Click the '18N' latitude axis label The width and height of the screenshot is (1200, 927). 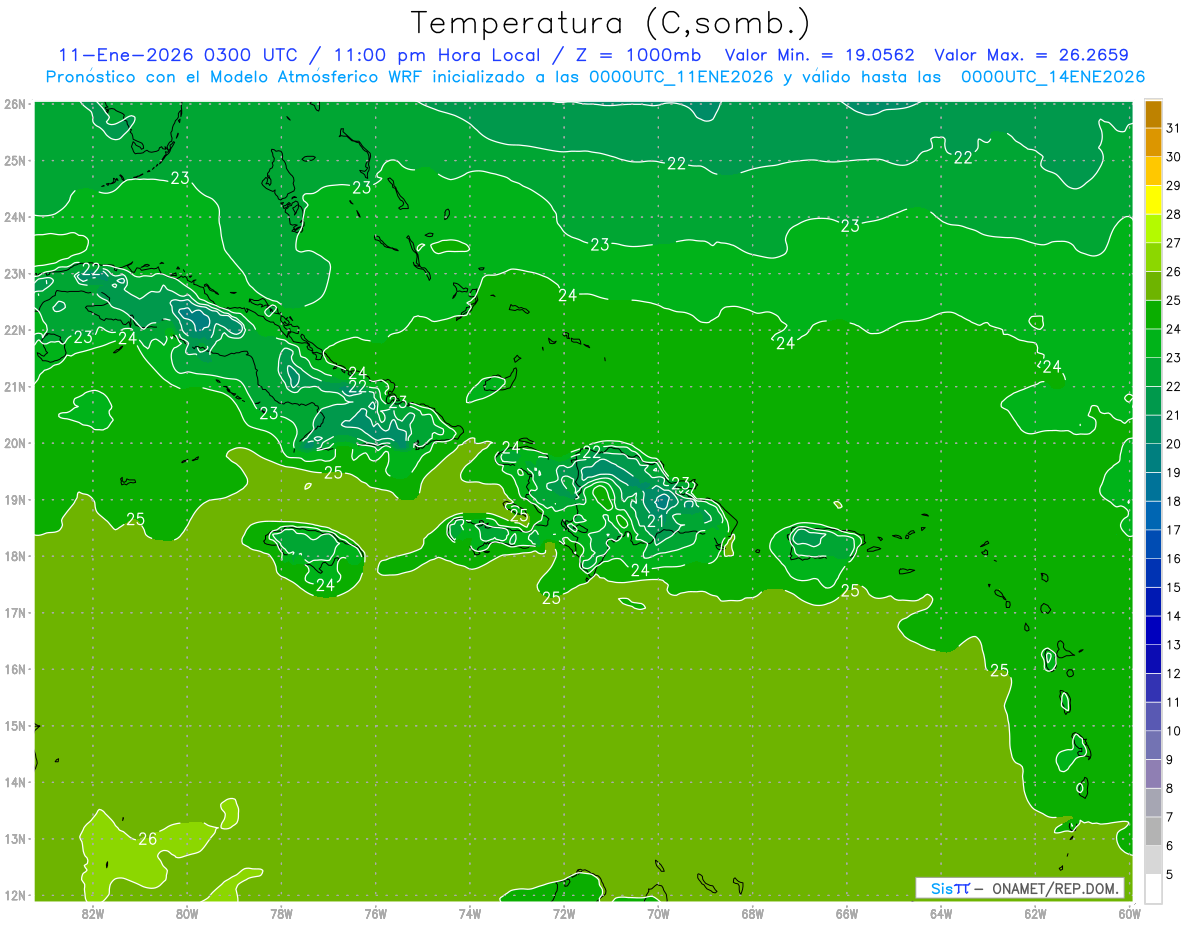(x=15, y=556)
